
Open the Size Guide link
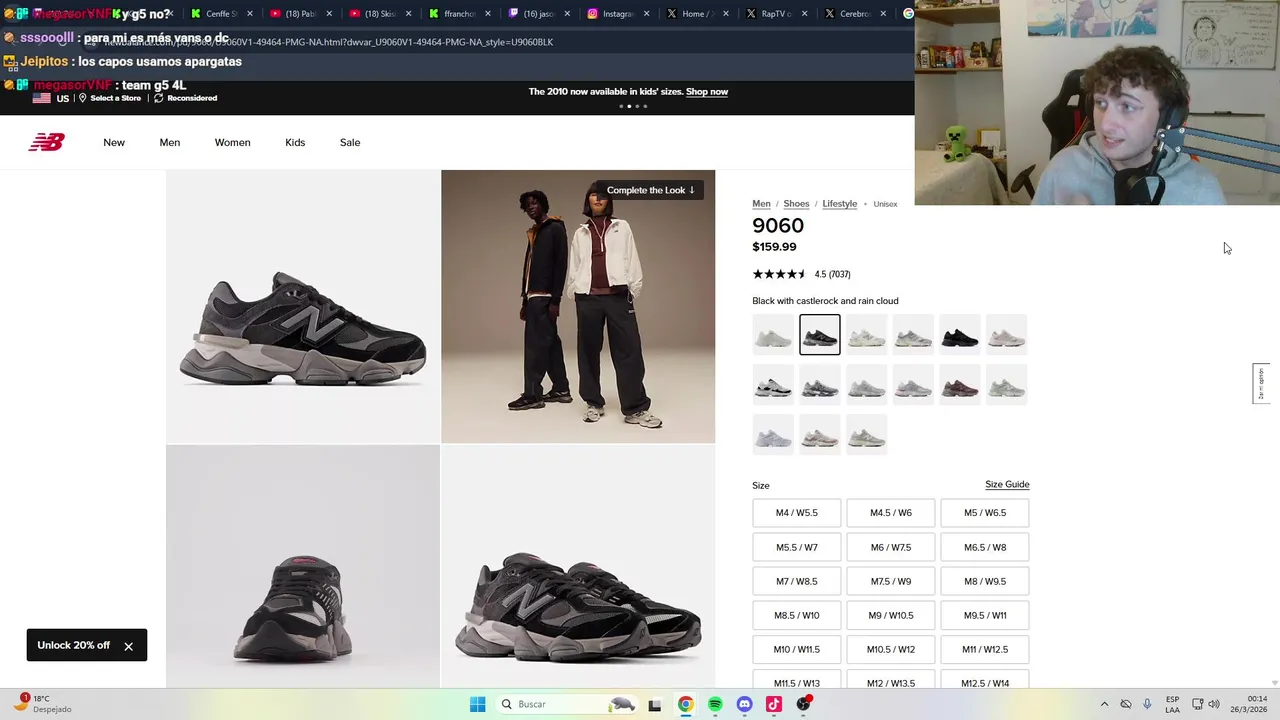click(1007, 484)
